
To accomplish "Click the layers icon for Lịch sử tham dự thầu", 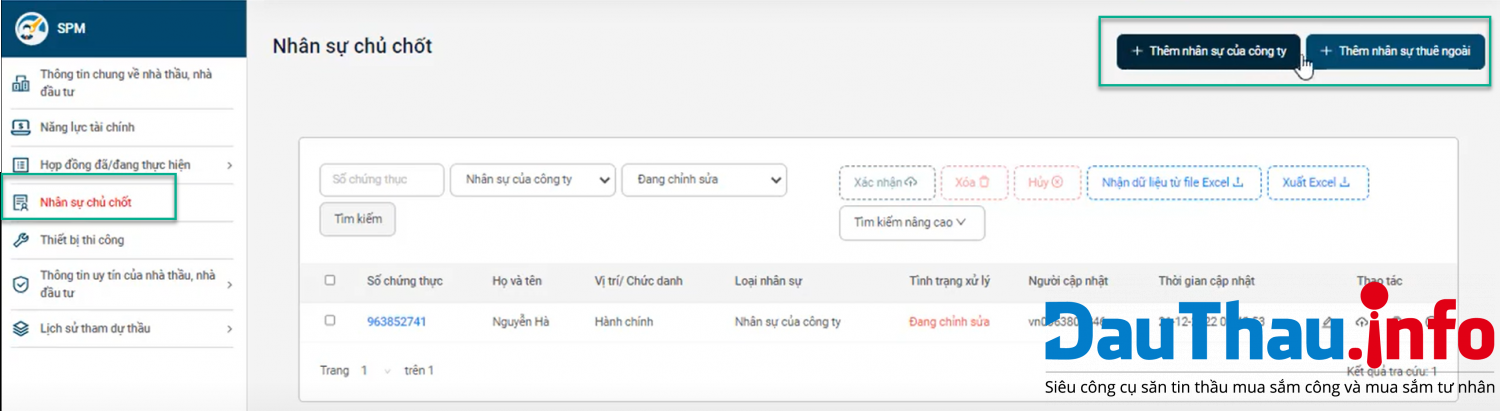I will 20,328.
